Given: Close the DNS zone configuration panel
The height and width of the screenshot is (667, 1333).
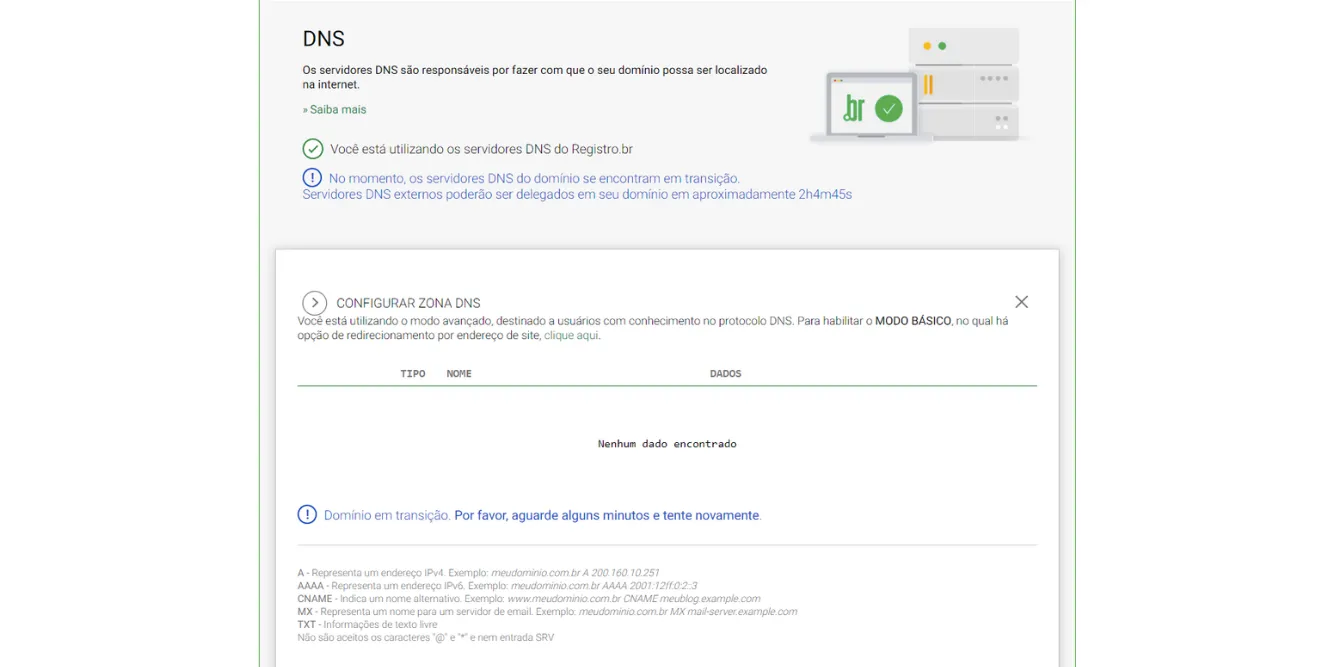Looking at the screenshot, I should 1021,302.
